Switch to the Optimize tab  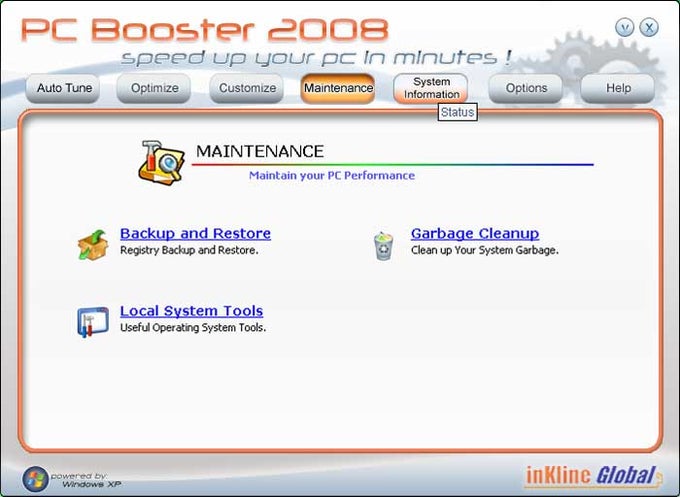pos(154,88)
